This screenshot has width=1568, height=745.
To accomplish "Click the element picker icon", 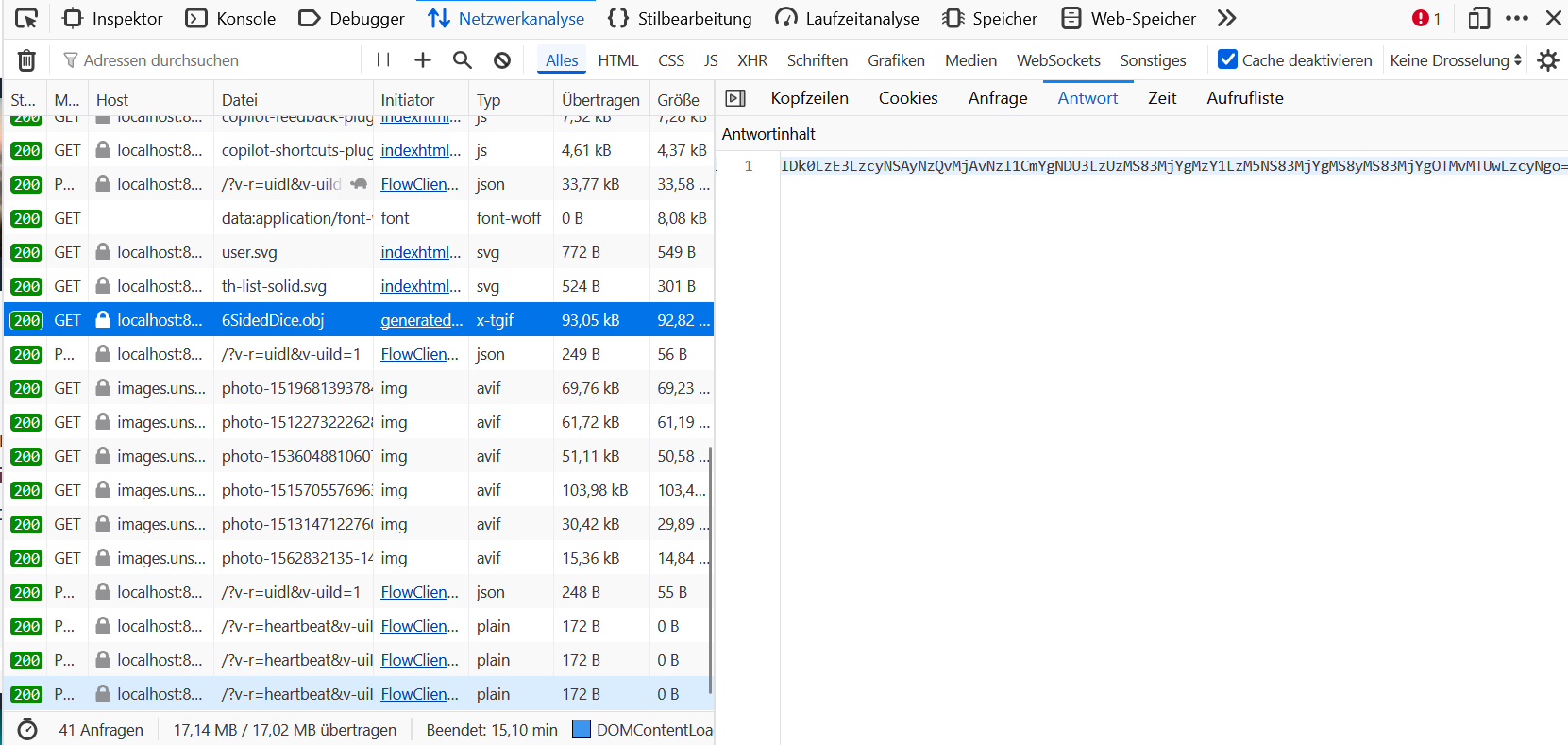I will tap(26, 18).
